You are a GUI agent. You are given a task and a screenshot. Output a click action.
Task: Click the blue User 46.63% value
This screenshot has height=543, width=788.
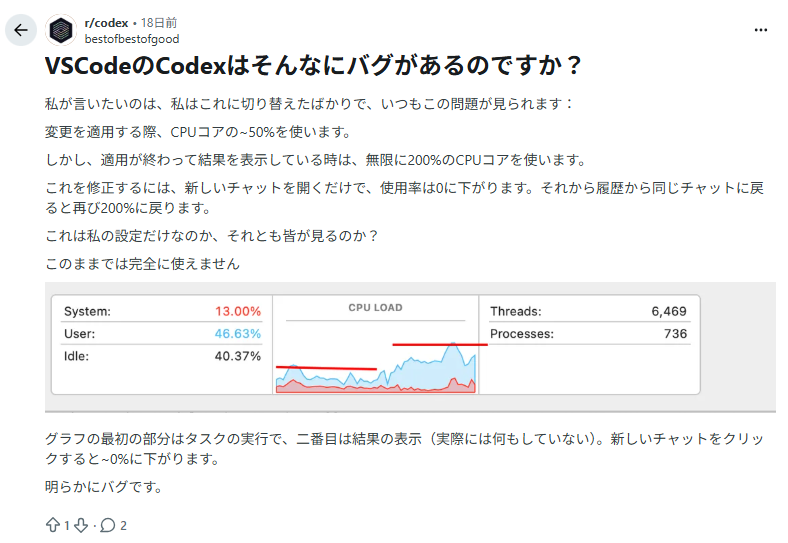coord(237,333)
